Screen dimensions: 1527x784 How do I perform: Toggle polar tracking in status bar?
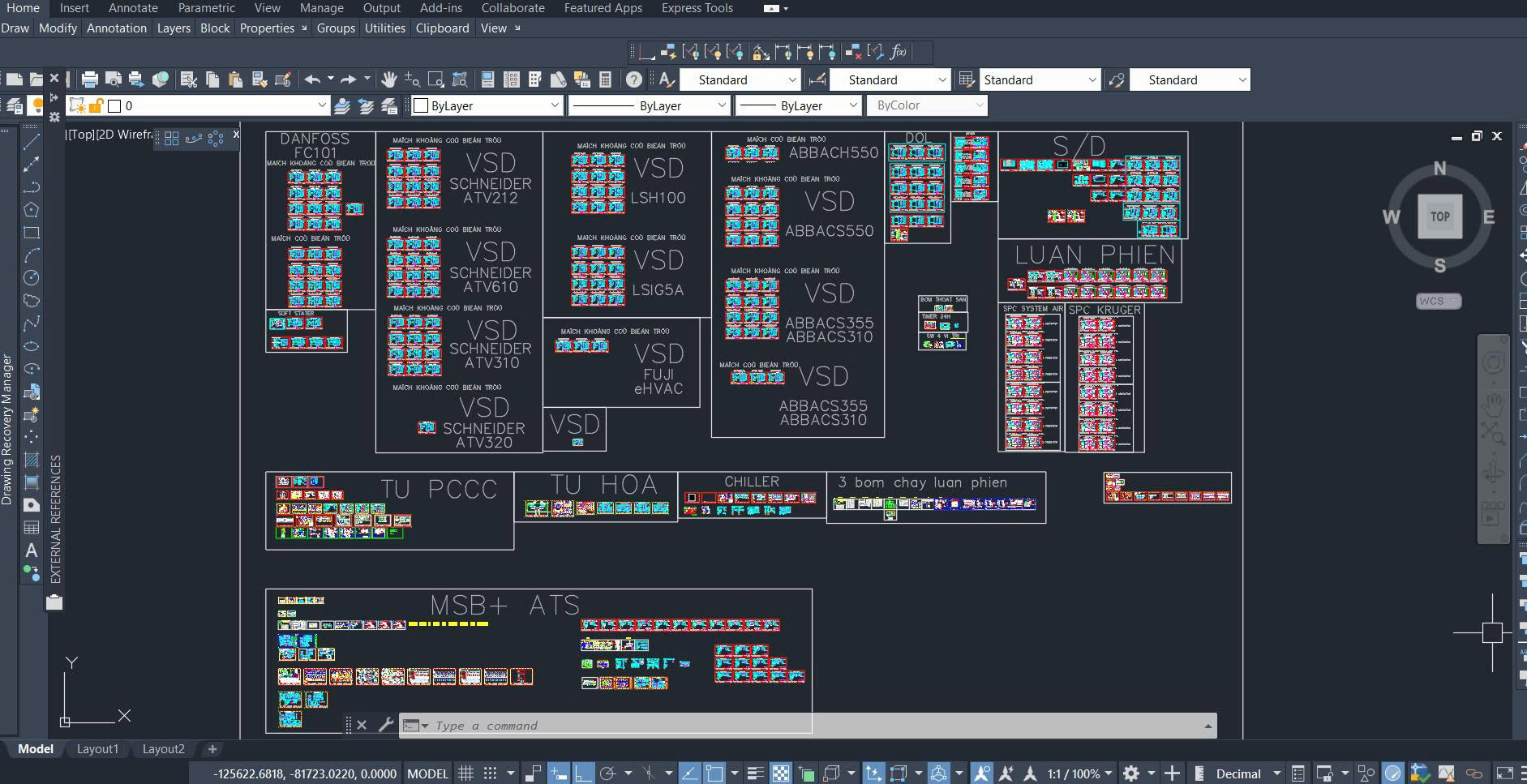pos(607,773)
